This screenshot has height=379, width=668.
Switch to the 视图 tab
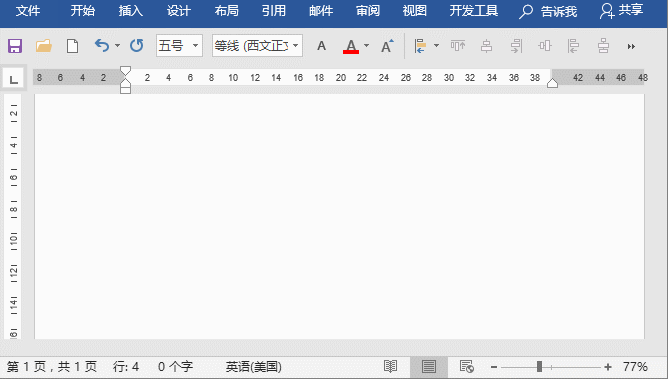pyautogui.click(x=415, y=11)
